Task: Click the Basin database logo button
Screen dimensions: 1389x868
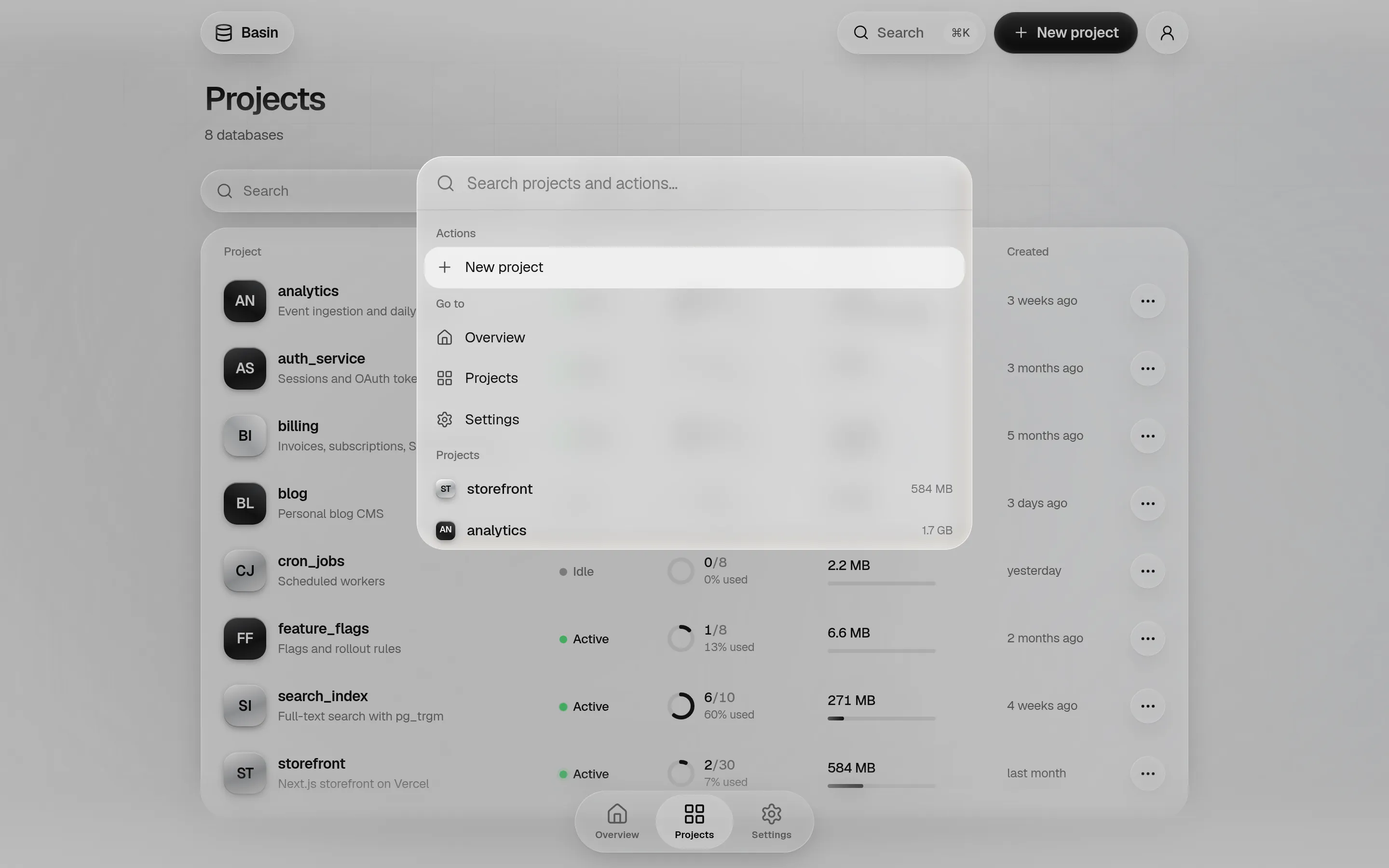Action: click(247, 33)
